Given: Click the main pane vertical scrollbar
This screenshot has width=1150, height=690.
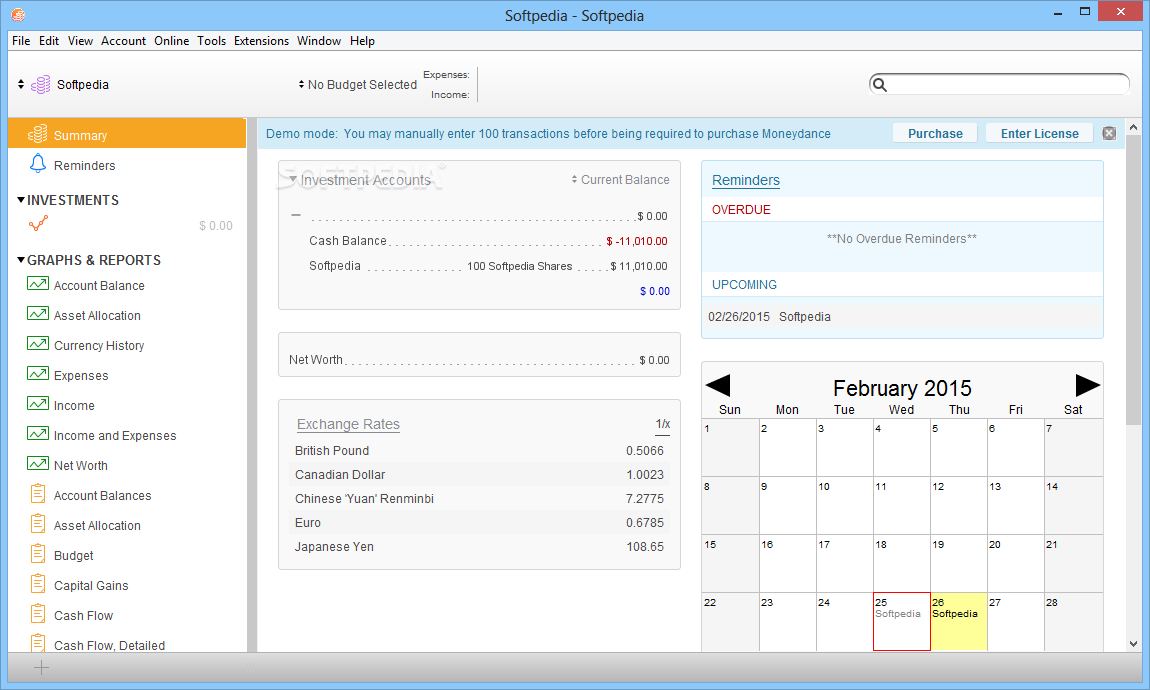Looking at the screenshot, I should [1133, 279].
